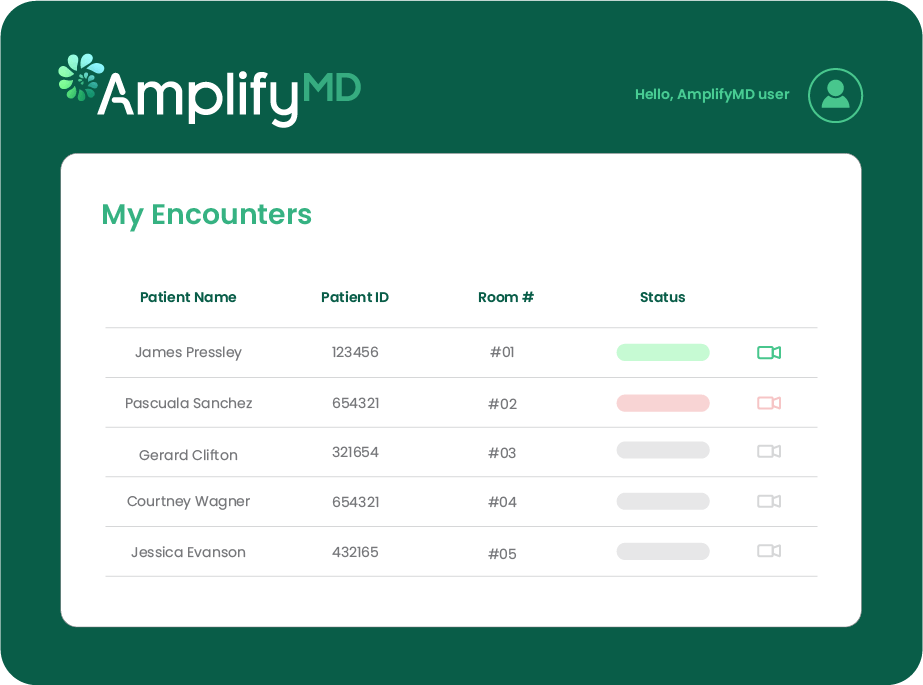Open patient Gerard Clifton
The height and width of the screenshot is (685, 923).
(x=188, y=455)
